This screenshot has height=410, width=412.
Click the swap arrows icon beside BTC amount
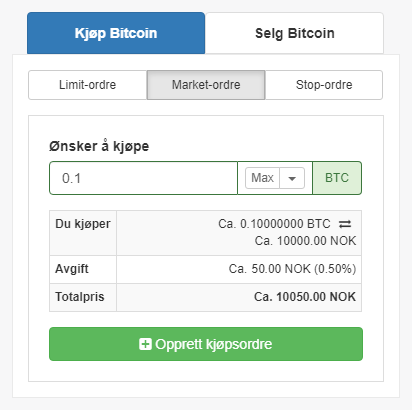point(345,224)
